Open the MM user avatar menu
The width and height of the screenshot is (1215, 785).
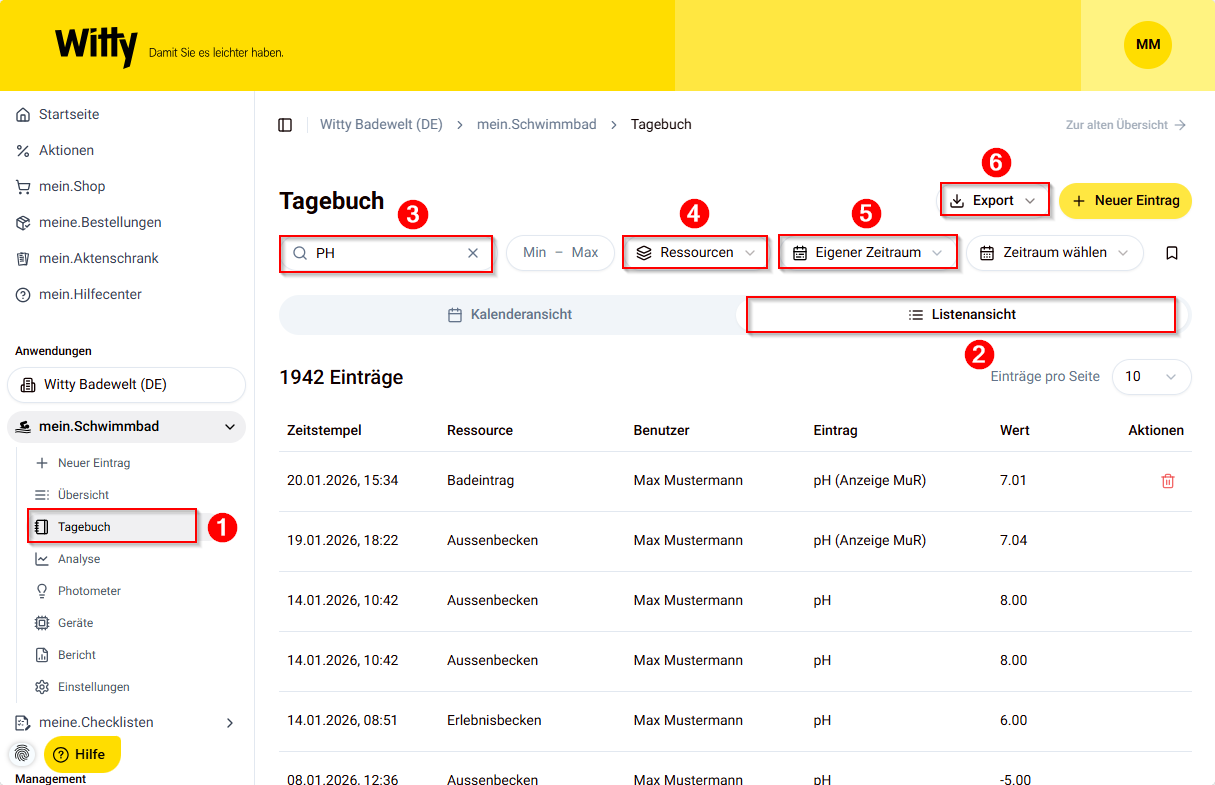[1148, 45]
